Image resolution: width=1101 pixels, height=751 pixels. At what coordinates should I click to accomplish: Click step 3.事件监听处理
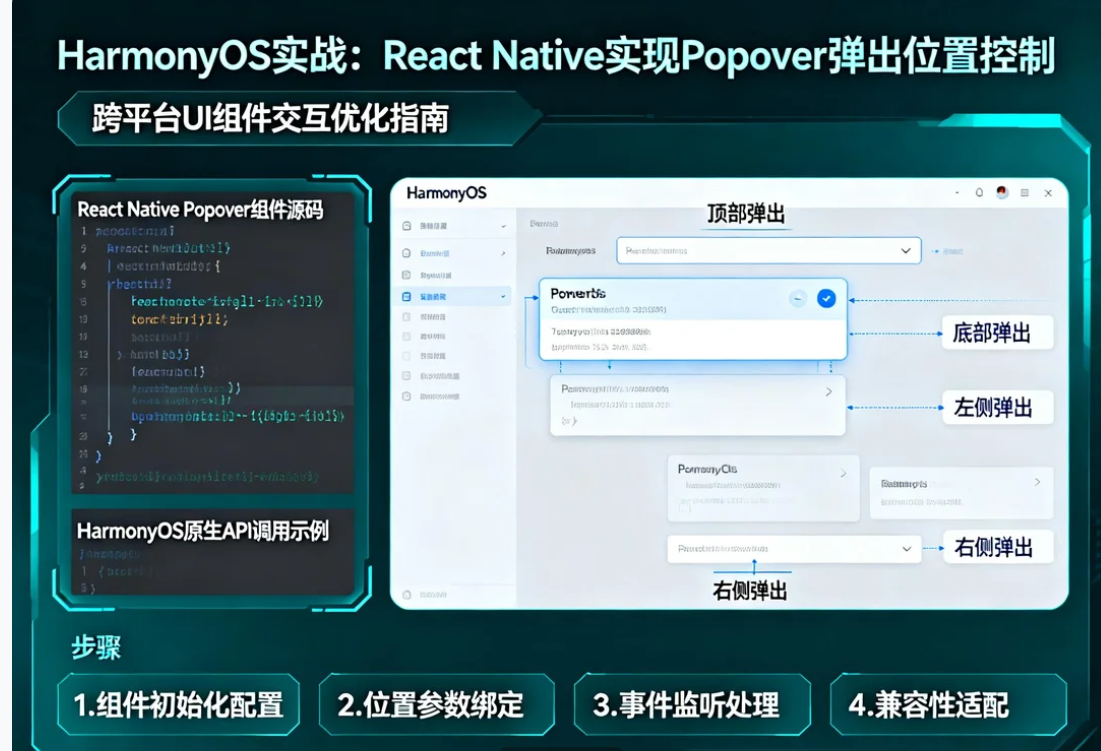click(x=692, y=705)
